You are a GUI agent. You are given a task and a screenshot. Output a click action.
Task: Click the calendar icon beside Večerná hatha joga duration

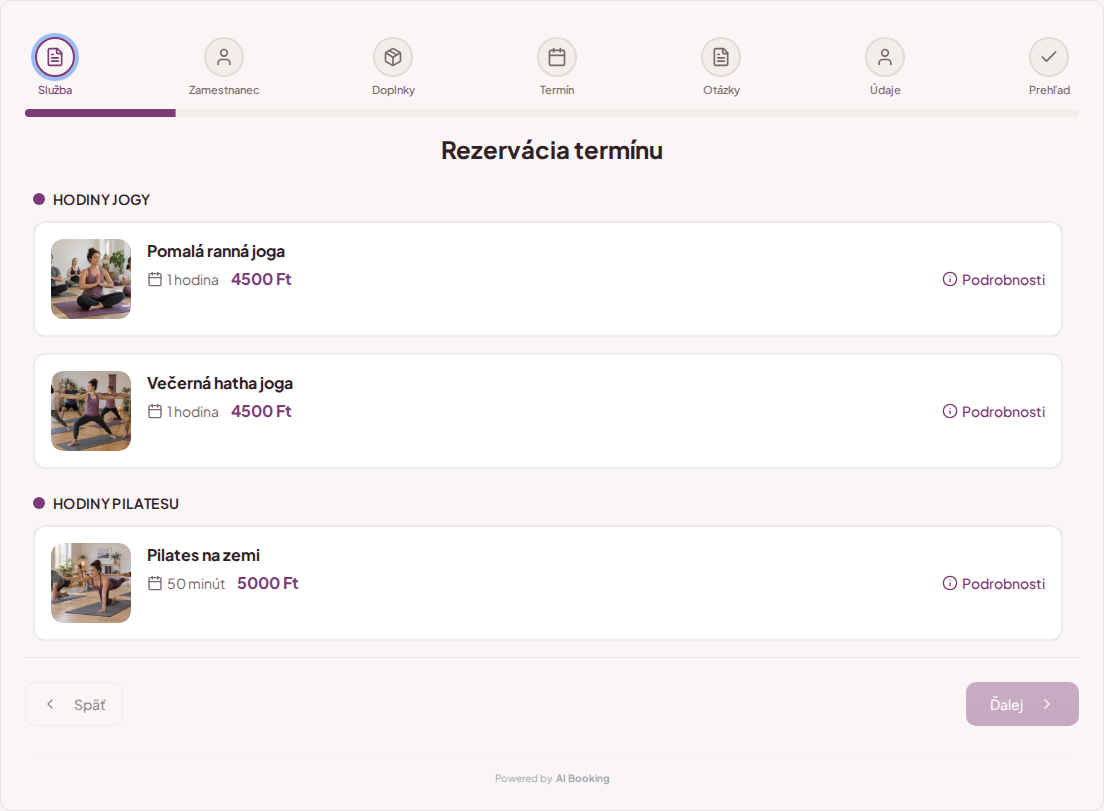155,411
